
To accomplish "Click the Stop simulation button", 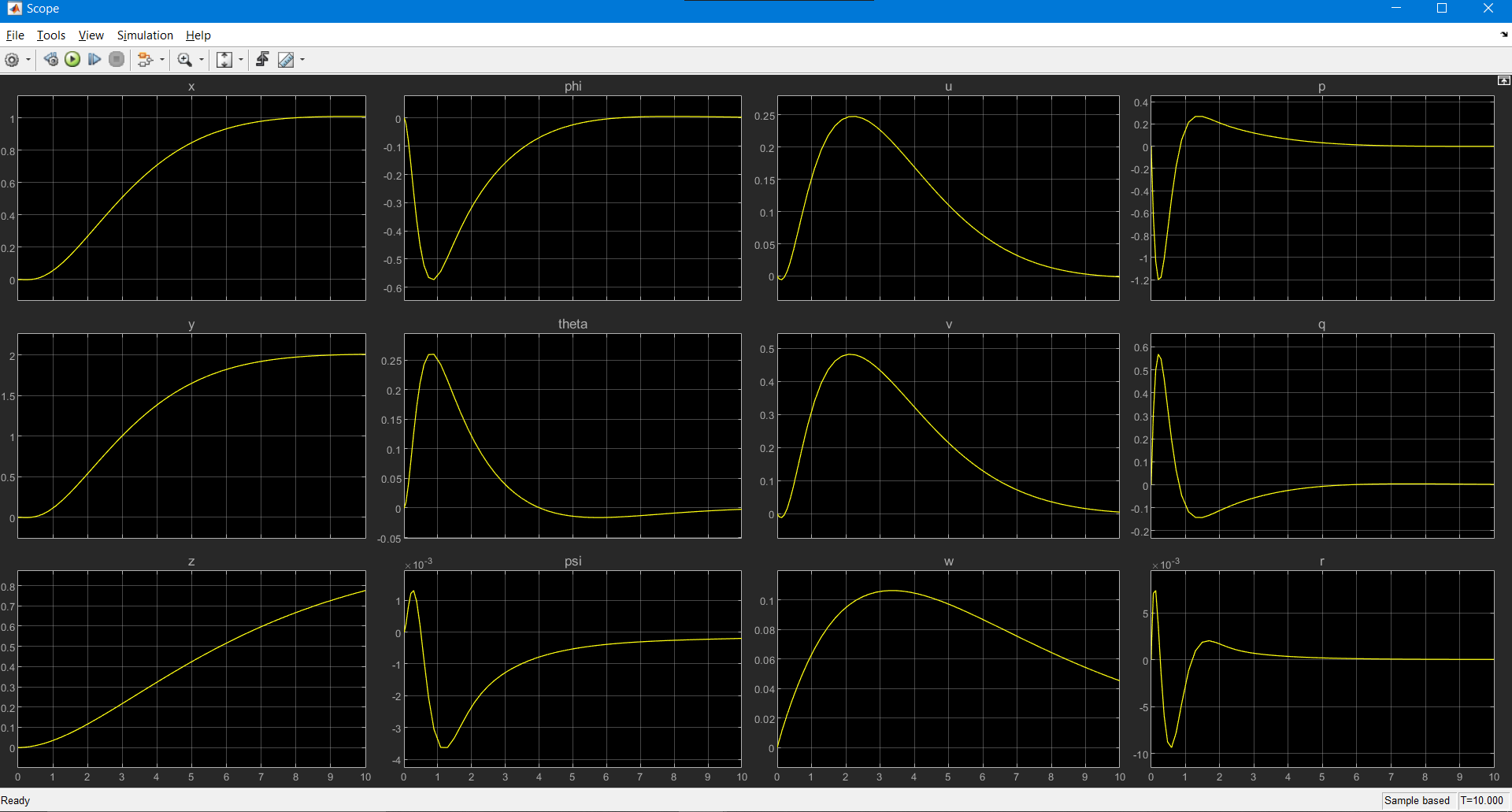I will pos(117,60).
